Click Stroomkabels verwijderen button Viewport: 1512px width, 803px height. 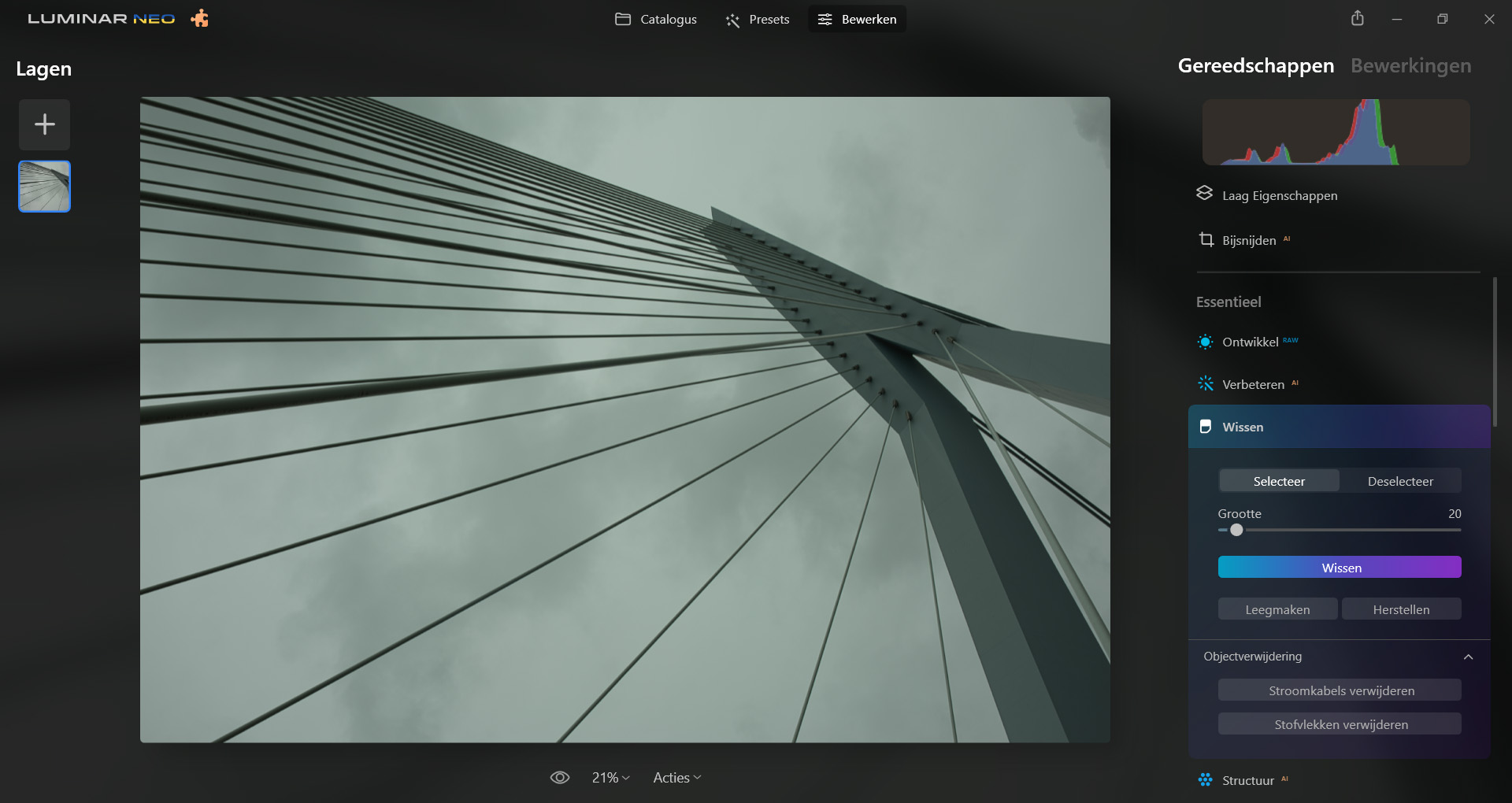1340,690
